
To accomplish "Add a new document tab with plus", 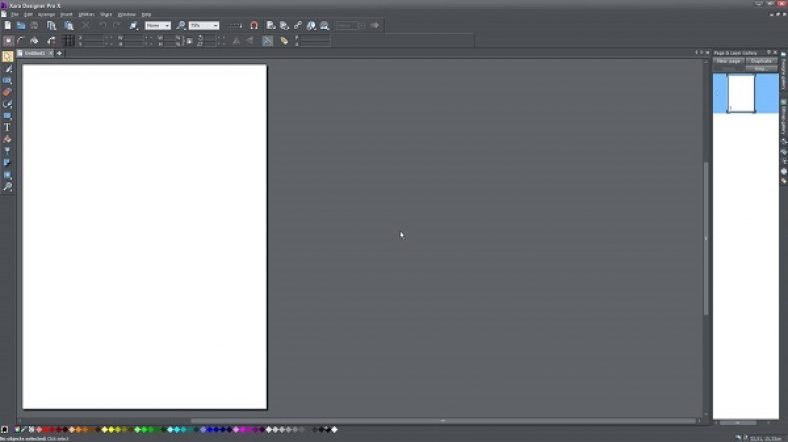I will tap(59, 53).
